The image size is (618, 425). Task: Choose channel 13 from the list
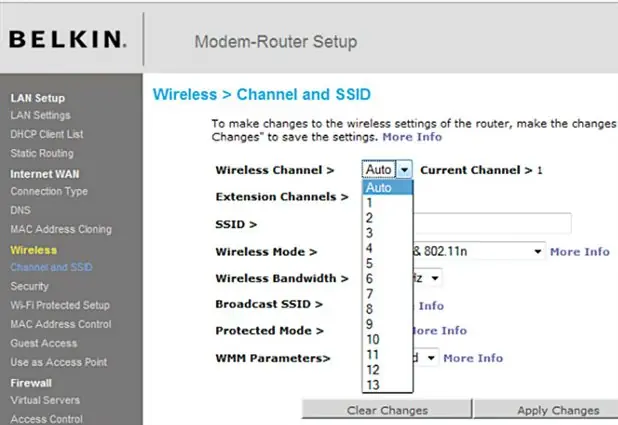[x=387, y=385]
